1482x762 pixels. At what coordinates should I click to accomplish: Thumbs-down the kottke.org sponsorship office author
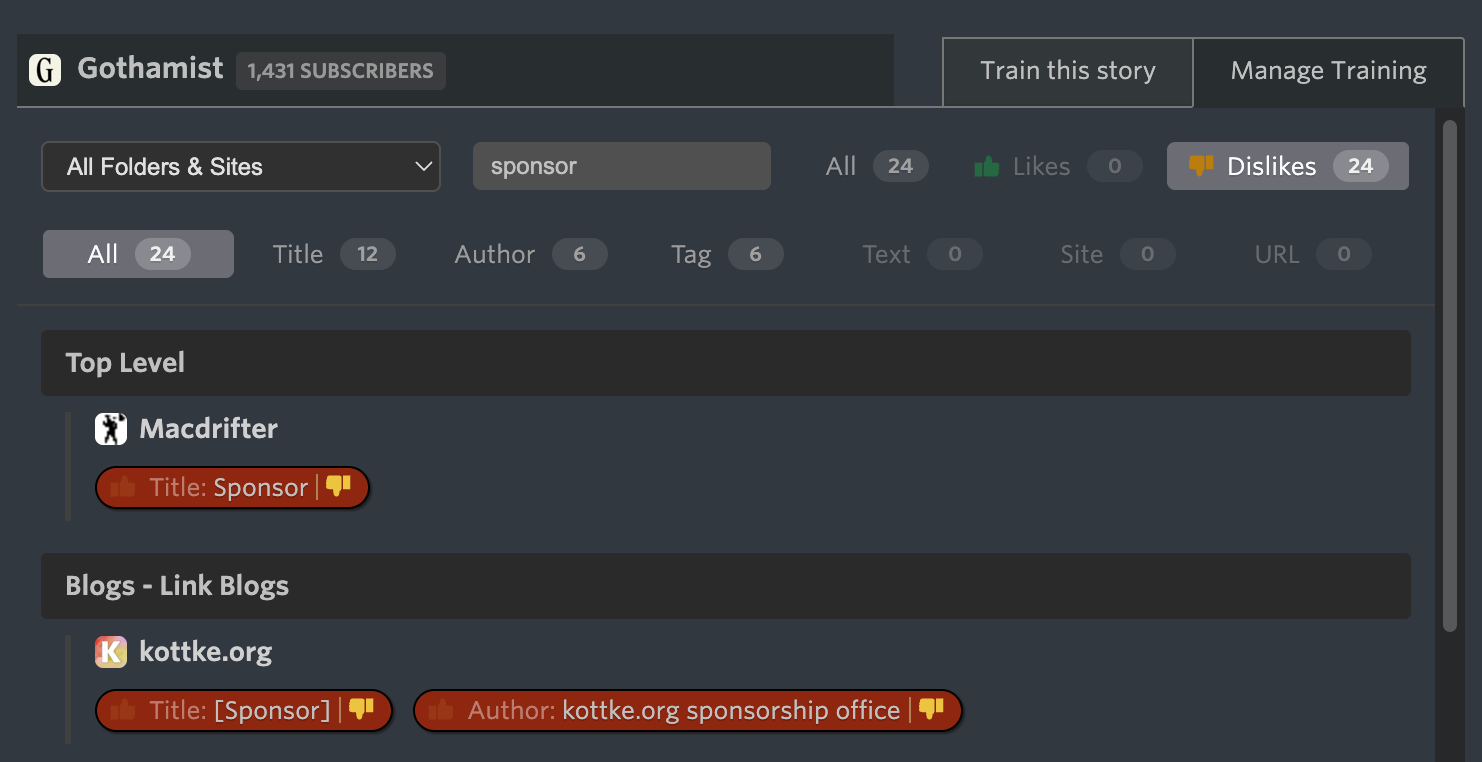[x=932, y=710]
